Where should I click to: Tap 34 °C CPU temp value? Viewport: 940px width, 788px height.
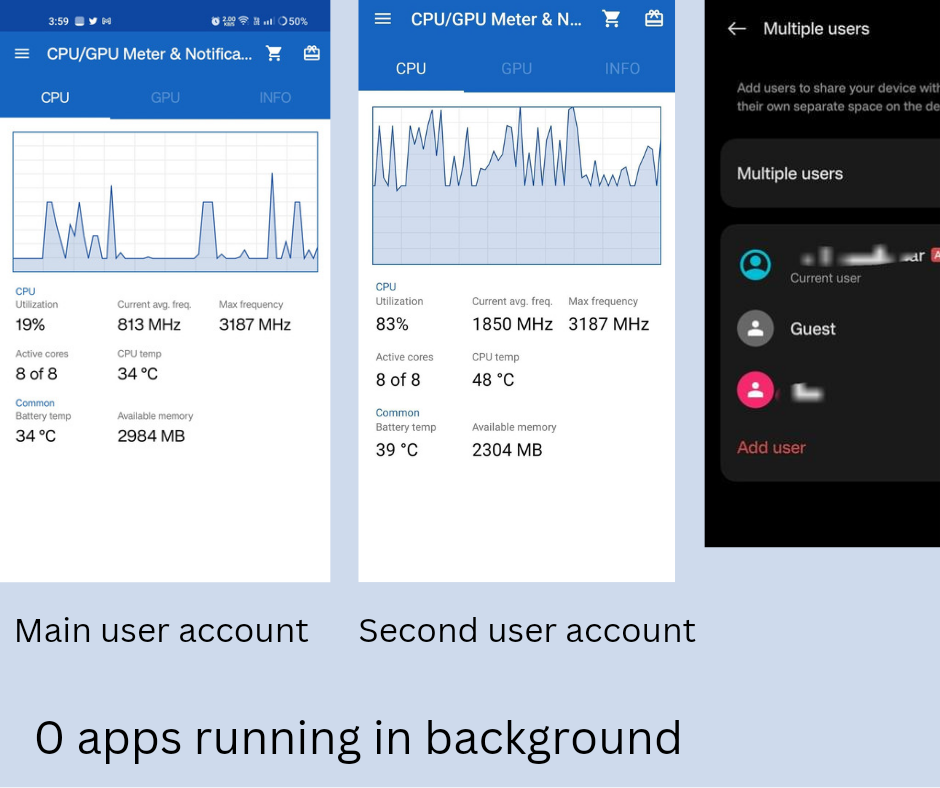pyautogui.click(x=137, y=374)
